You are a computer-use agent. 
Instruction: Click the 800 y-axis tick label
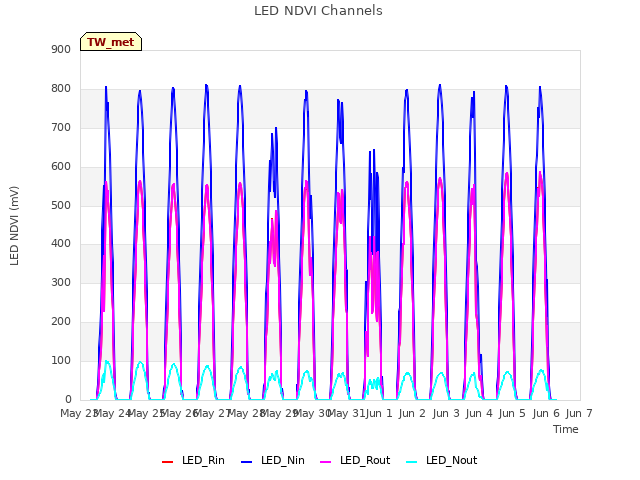click(x=61, y=89)
